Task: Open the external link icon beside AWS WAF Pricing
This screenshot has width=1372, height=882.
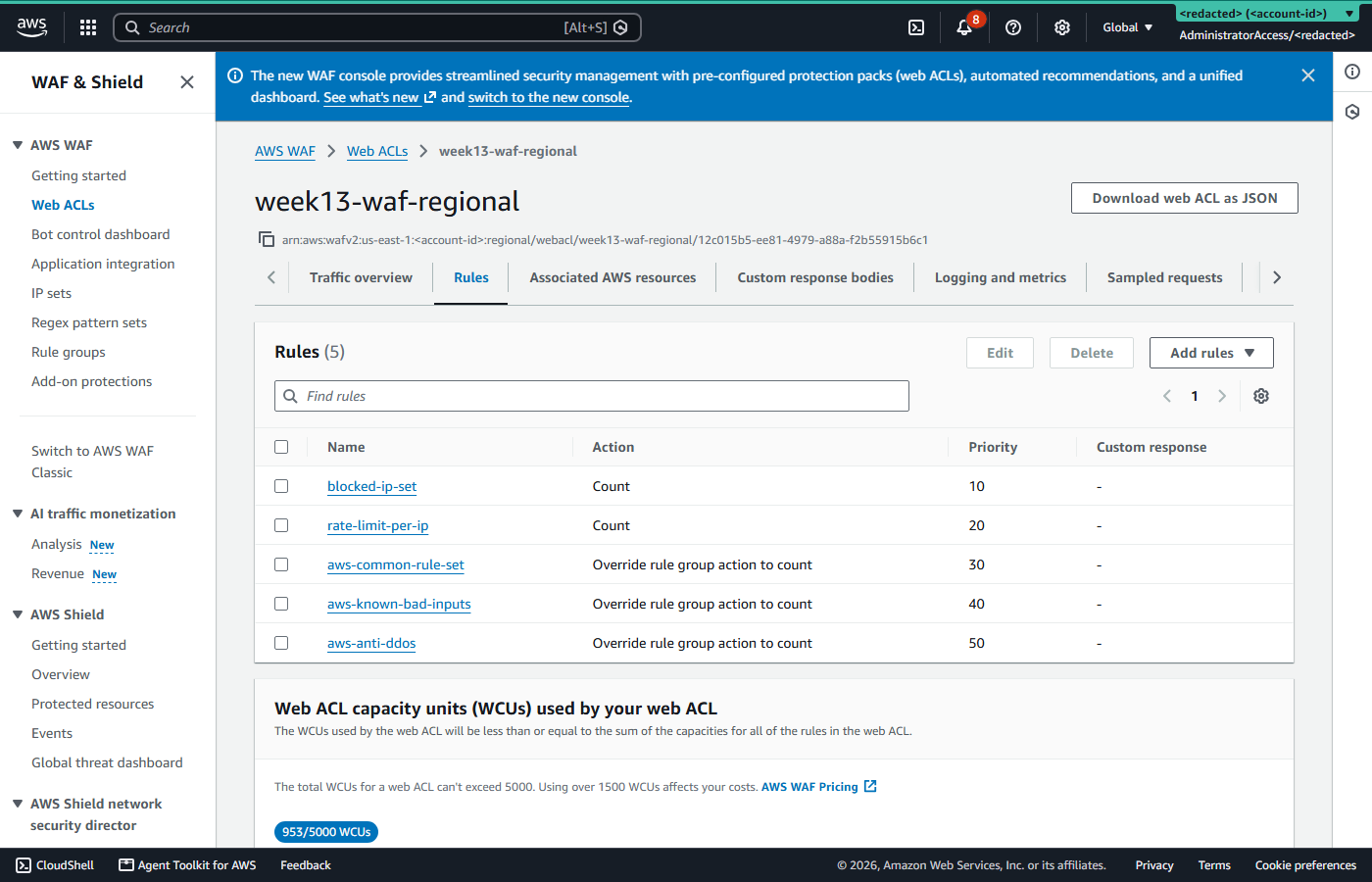Action: coord(870,786)
